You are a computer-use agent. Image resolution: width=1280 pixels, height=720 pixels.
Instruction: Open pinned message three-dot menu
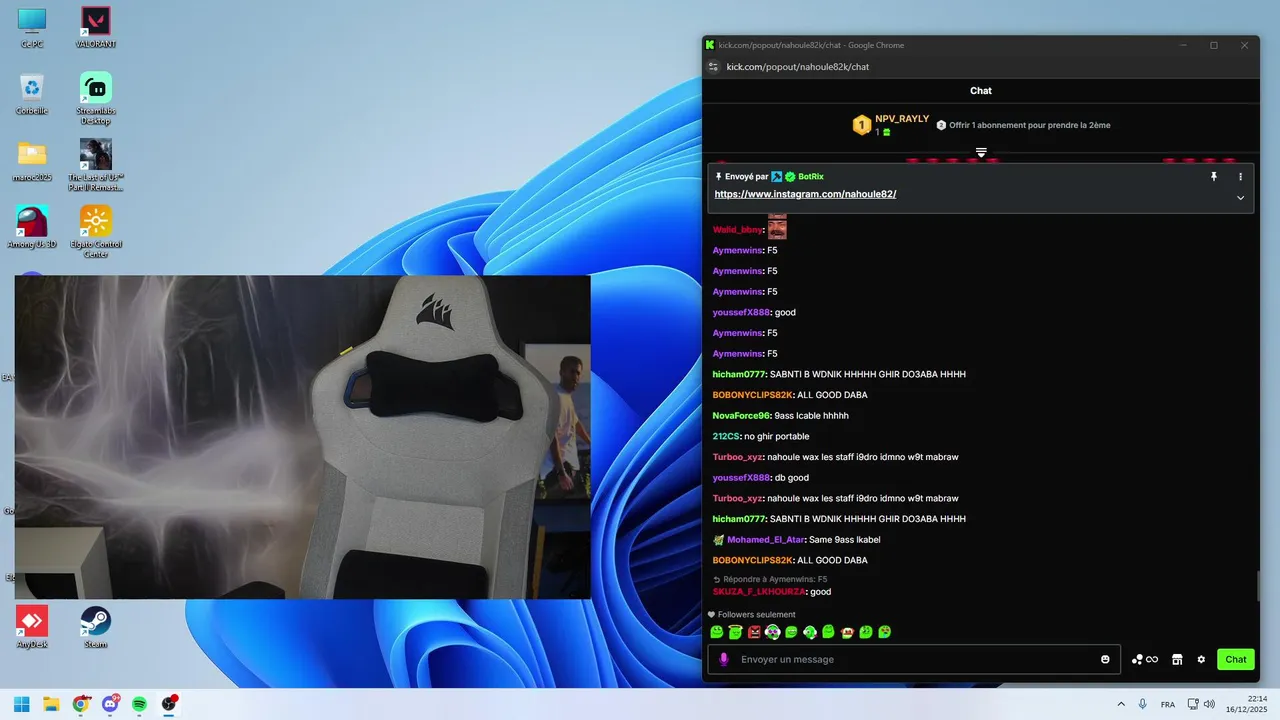[x=1240, y=176]
